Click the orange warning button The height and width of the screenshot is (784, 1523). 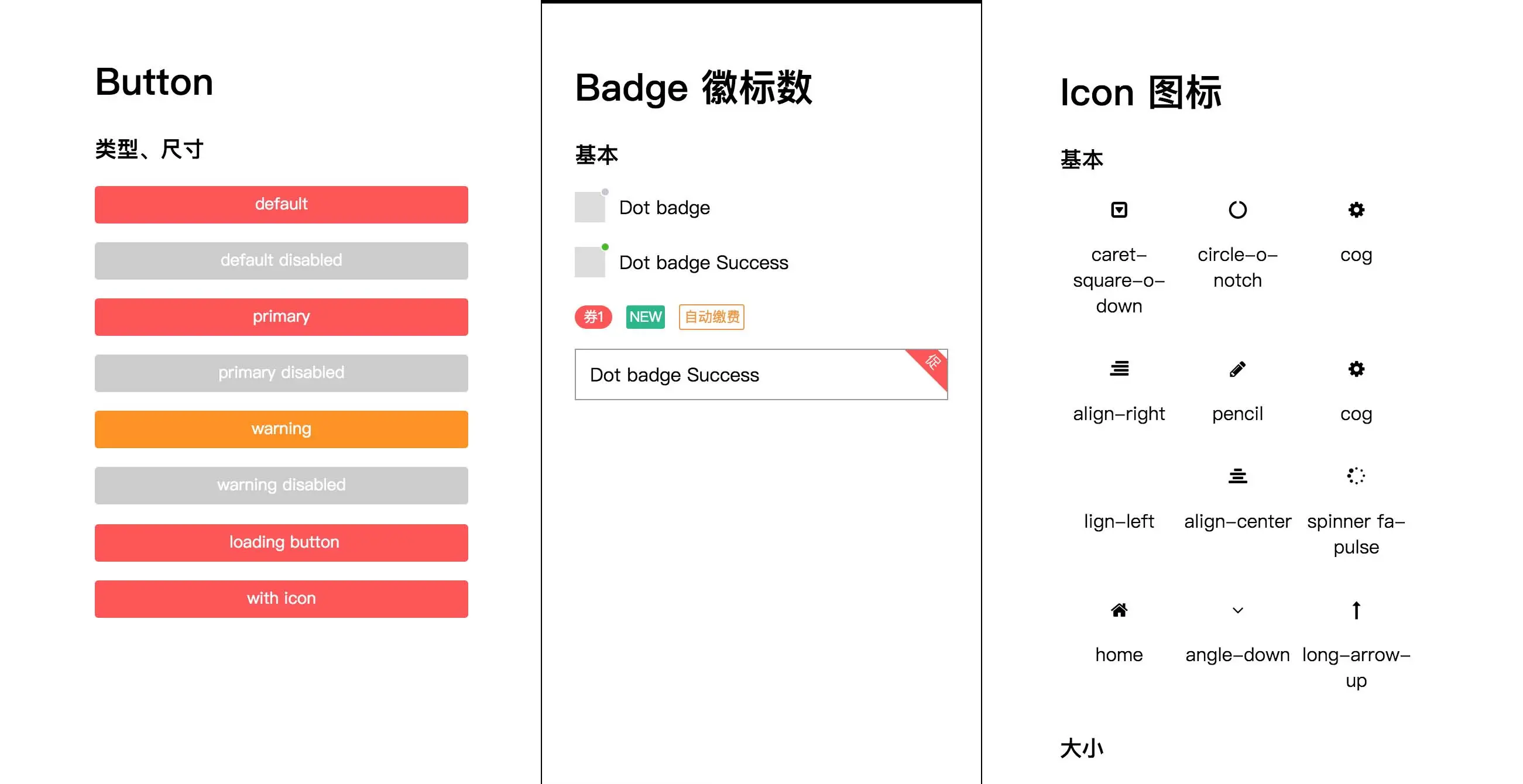point(282,429)
